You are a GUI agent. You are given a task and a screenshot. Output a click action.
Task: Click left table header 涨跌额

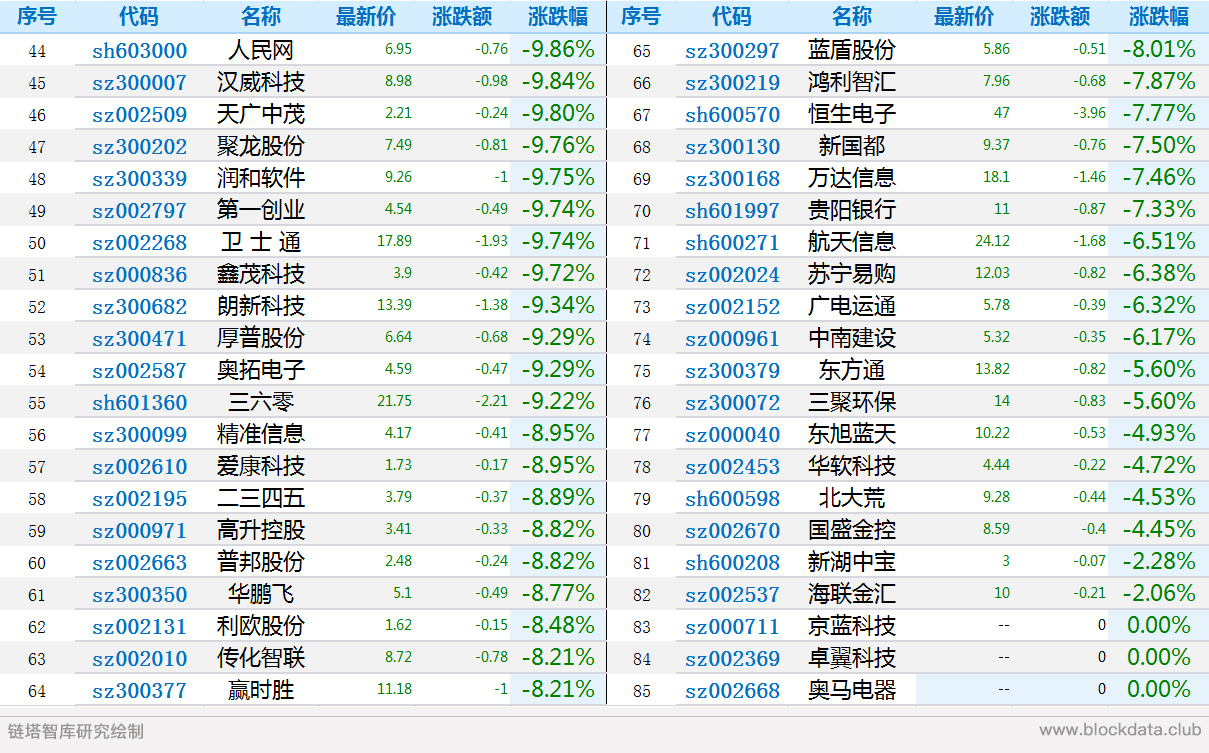tap(461, 16)
